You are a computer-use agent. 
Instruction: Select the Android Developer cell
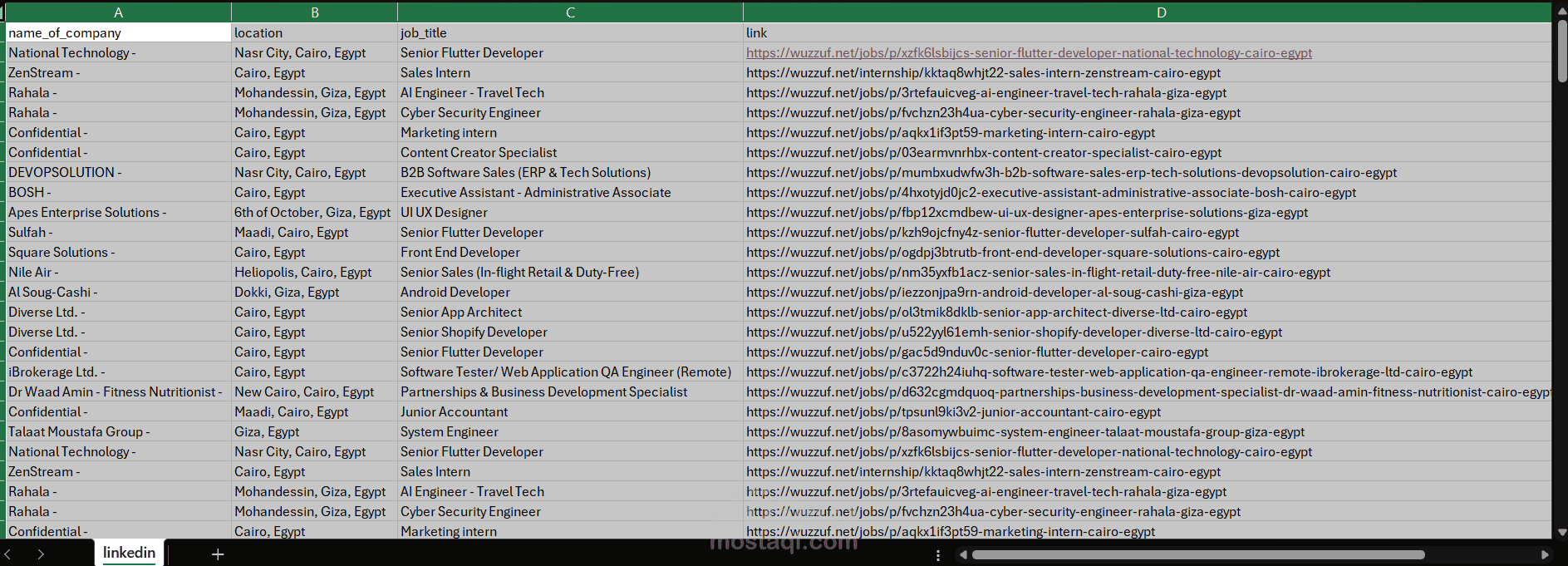tap(570, 292)
